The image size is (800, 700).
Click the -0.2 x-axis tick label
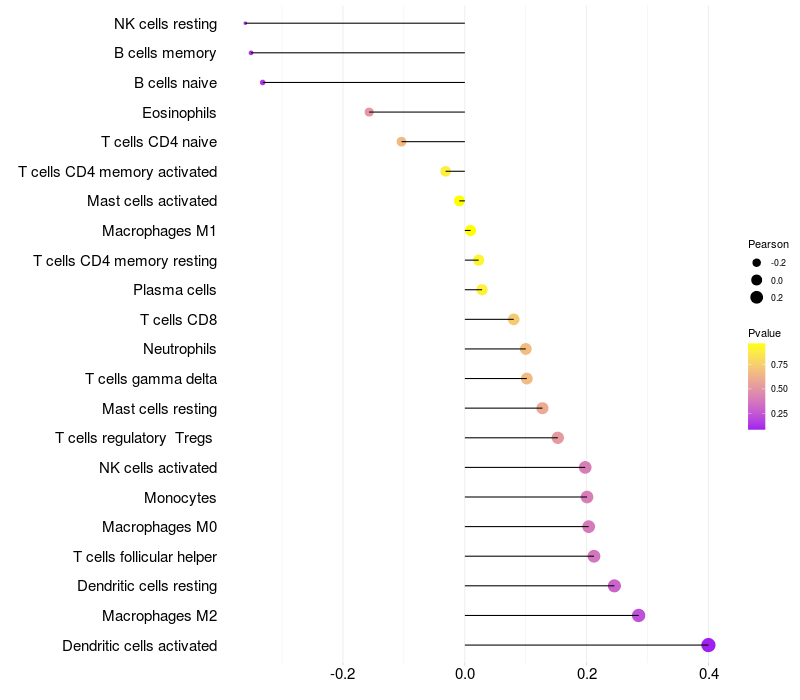(343, 675)
